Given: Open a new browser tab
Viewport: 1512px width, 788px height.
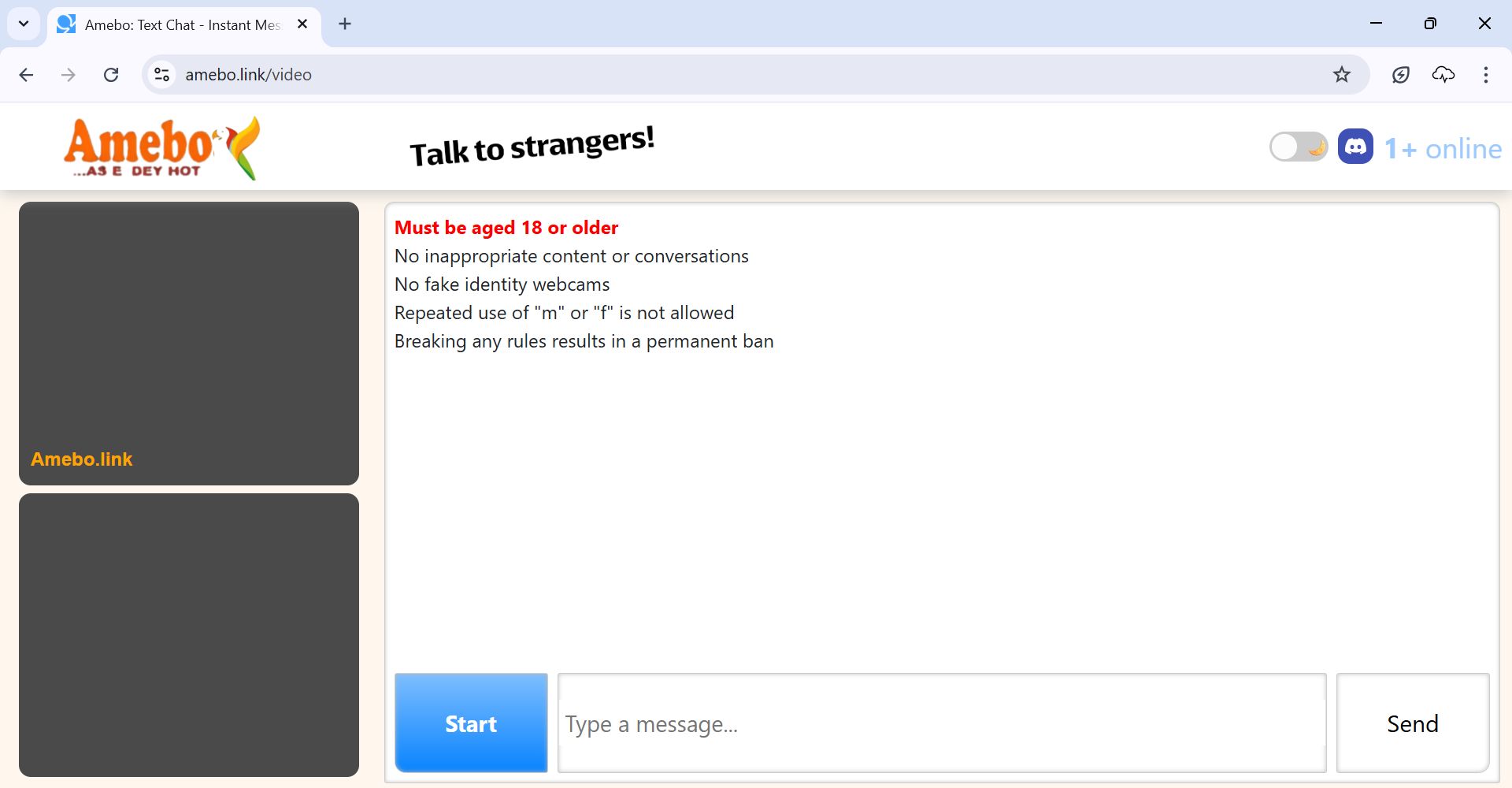Looking at the screenshot, I should tap(345, 24).
